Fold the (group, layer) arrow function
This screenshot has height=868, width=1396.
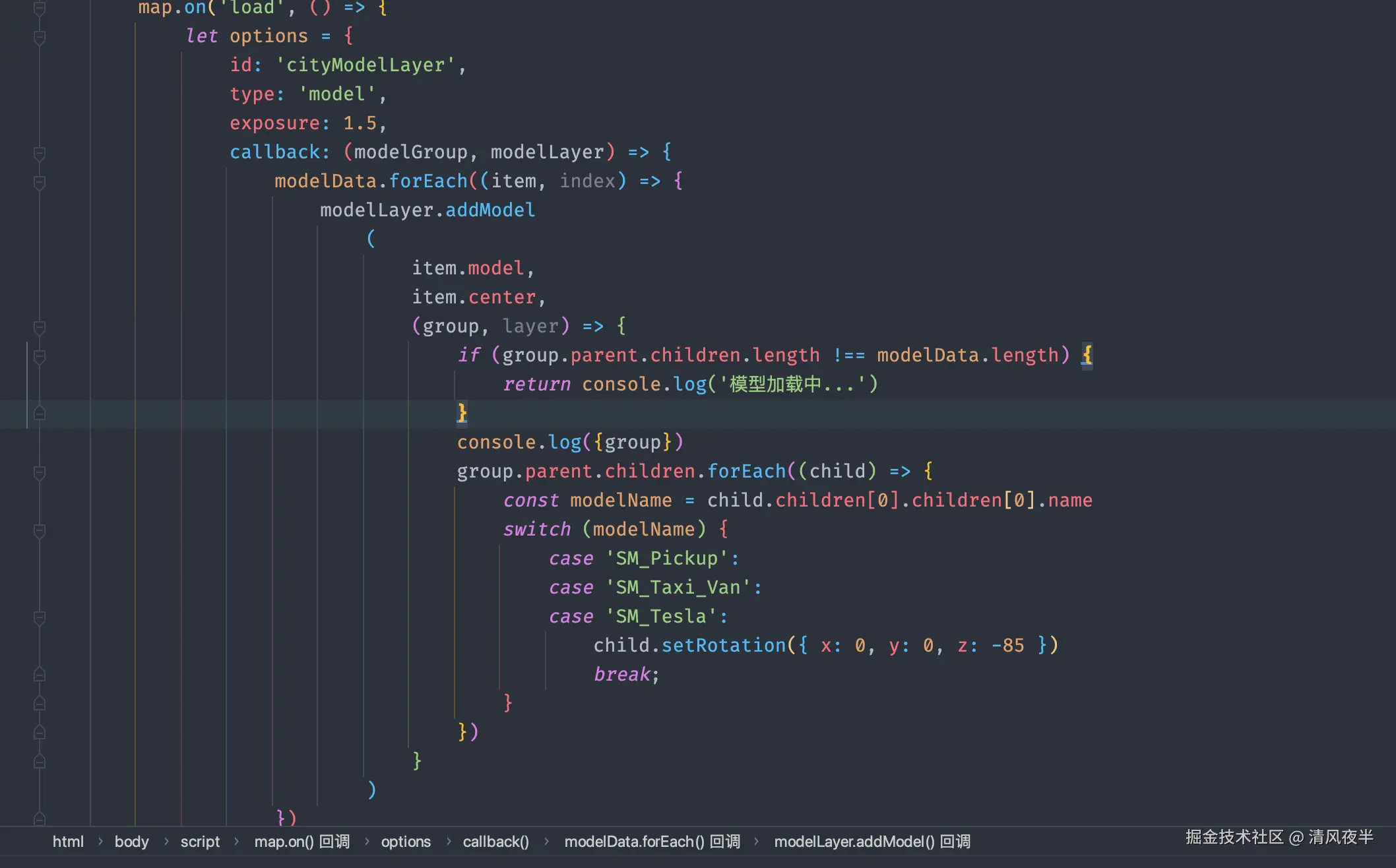pyautogui.click(x=40, y=328)
